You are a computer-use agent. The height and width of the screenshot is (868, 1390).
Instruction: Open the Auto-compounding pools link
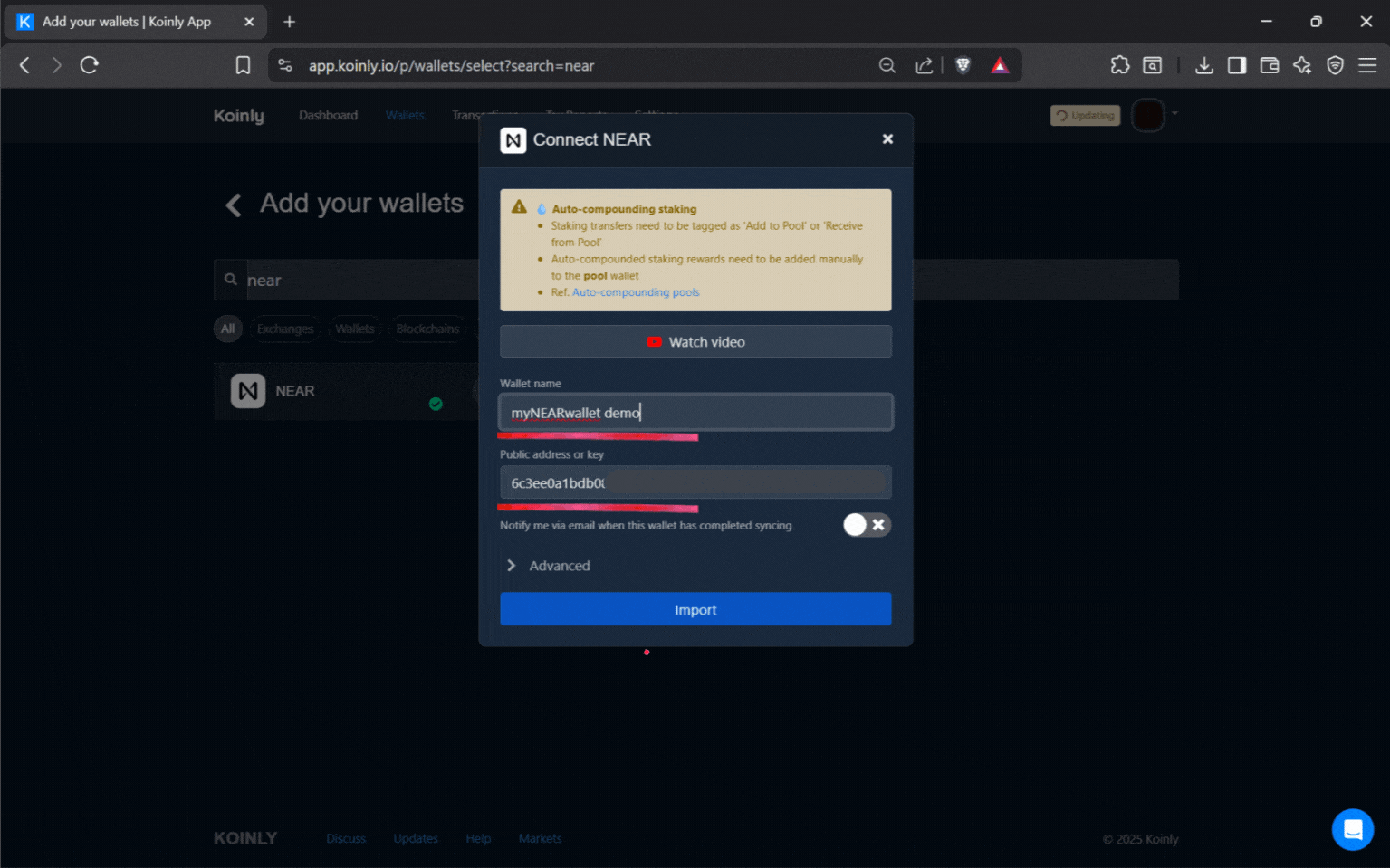pyautogui.click(x=635, y=291)
